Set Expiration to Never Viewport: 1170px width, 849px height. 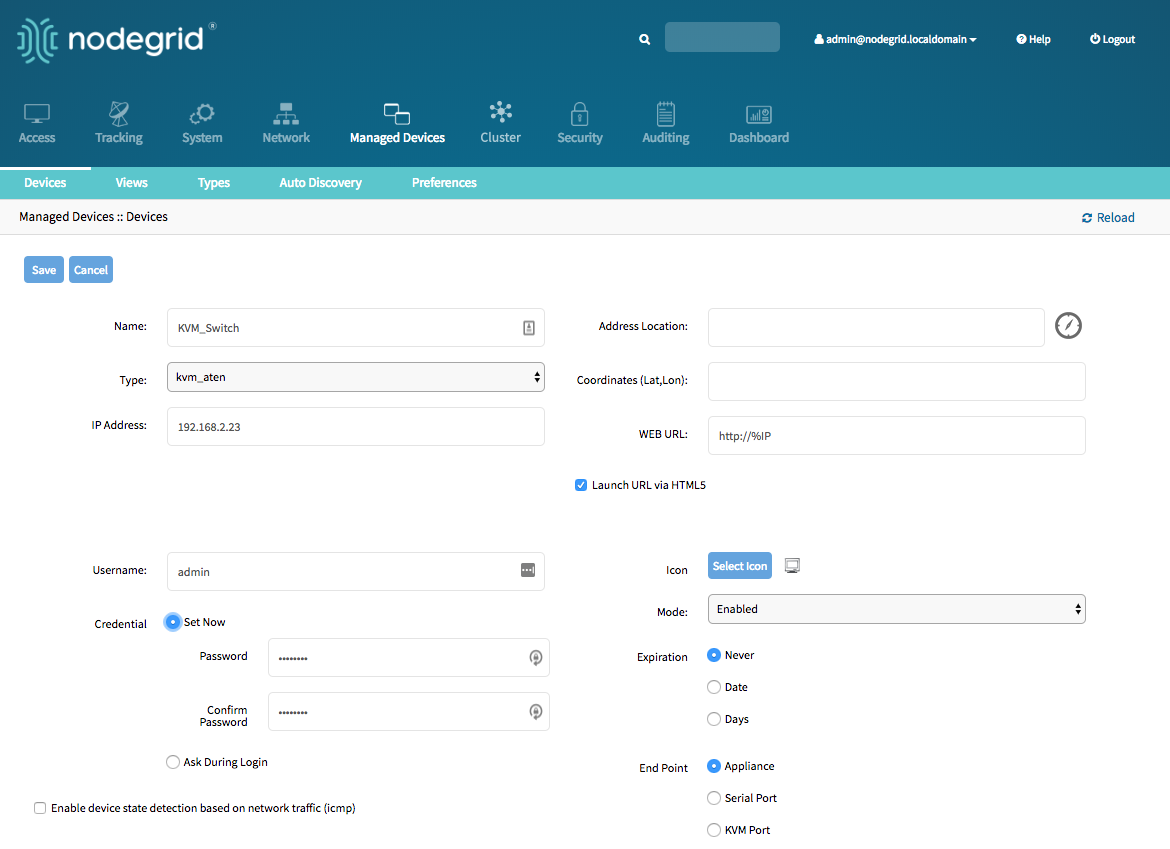tap(713, 655)
